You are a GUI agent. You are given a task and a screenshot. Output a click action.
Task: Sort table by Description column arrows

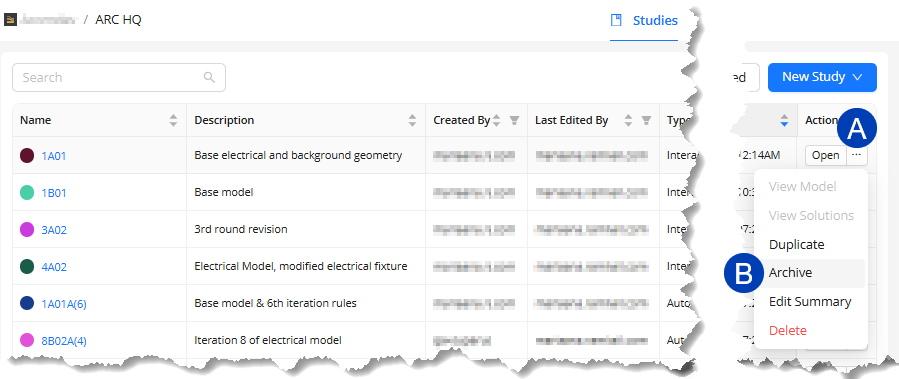tap(412, 120)
